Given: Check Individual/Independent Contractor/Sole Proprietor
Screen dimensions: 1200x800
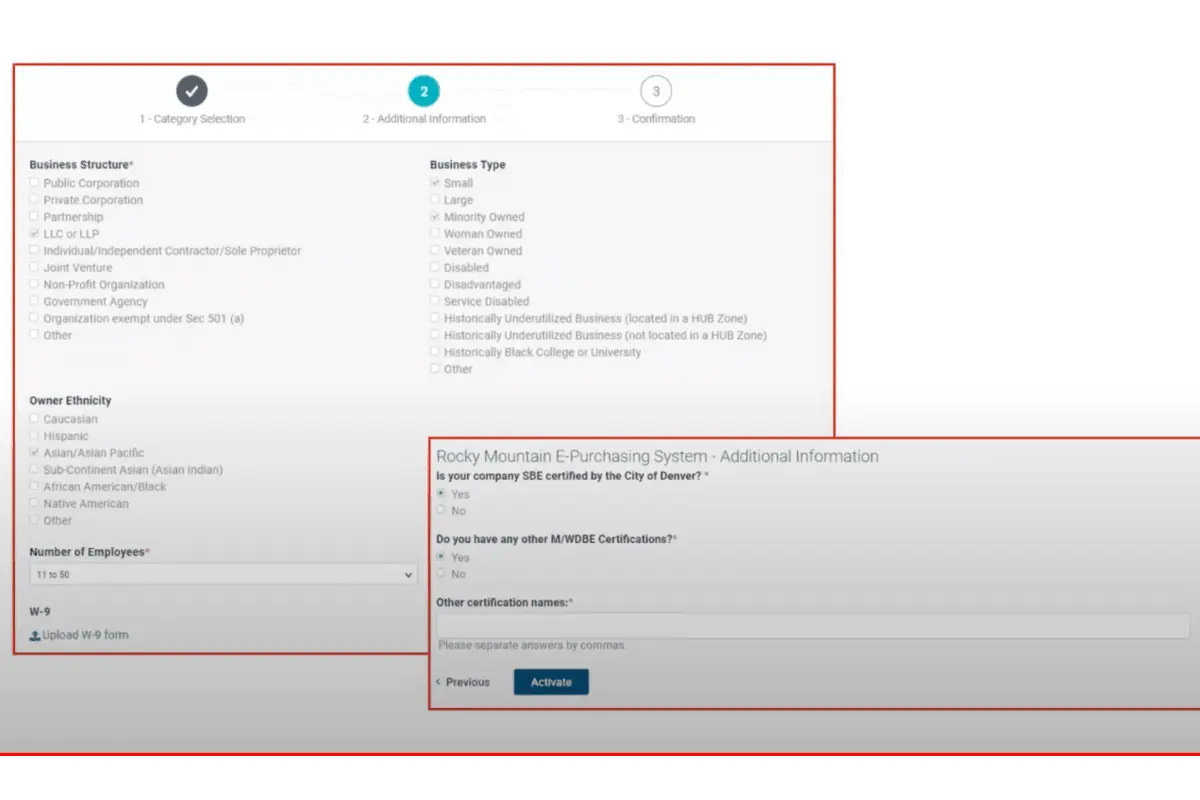Looking at the screenshot, I should pos(35,251).
